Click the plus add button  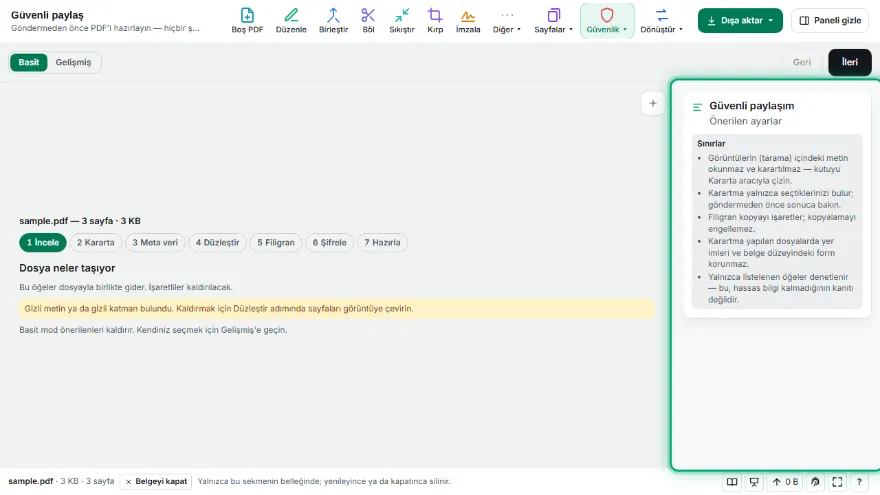click(653, 103)
